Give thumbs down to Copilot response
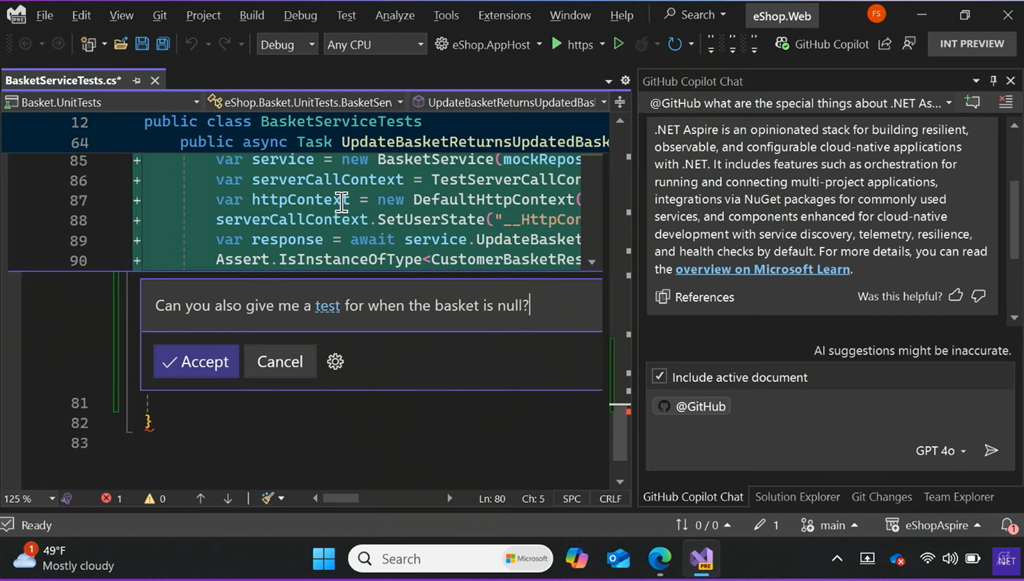The width and height of the screenshot is (1024, 581). pos(979,296)
